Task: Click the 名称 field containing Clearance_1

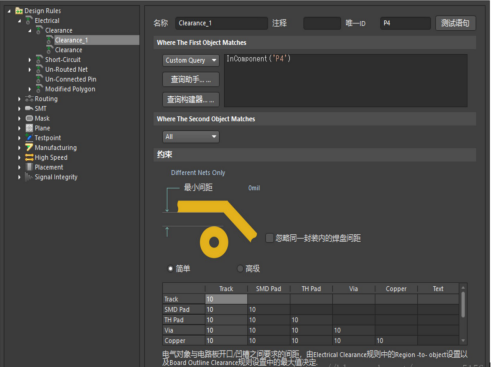Action: click(x=221, y=23)
